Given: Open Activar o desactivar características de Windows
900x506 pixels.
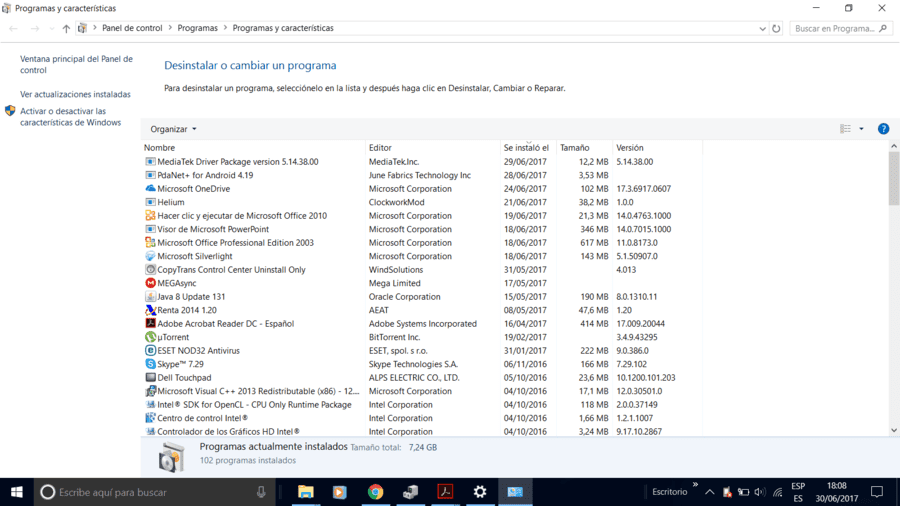Looking at the screenshot, I should (71, 116).
